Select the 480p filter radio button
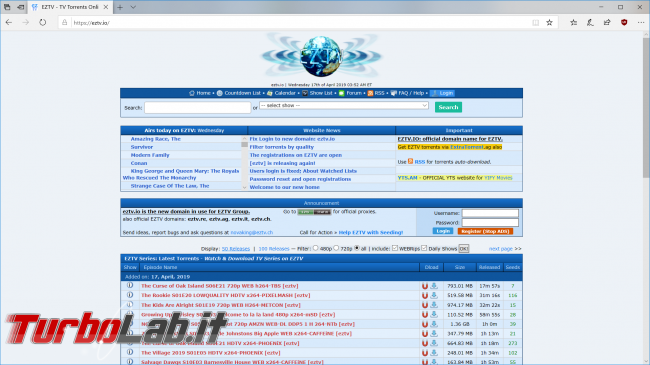This screenshot has height=365, width=650. click(315, 248)
